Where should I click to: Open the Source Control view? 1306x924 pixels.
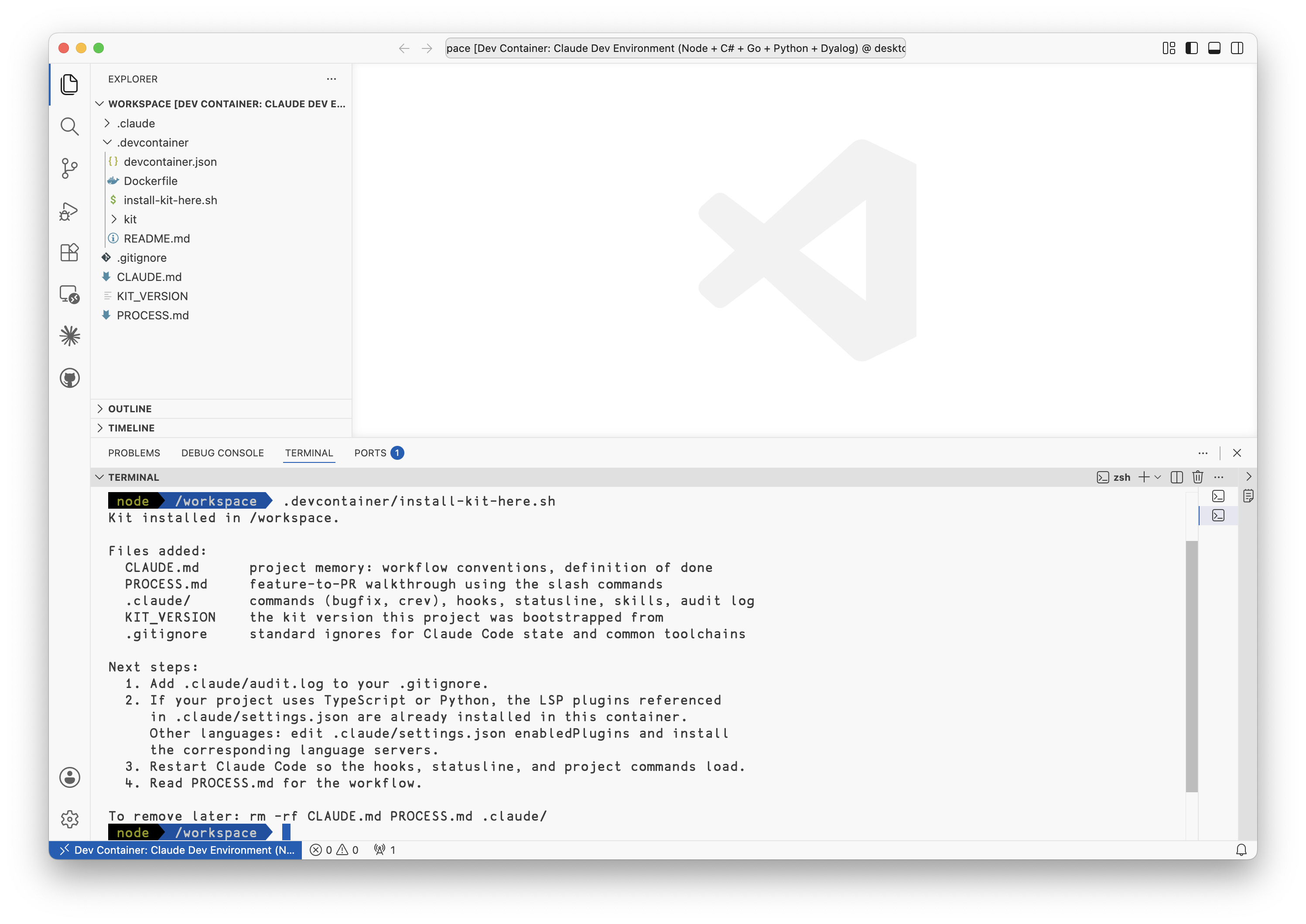69,168
